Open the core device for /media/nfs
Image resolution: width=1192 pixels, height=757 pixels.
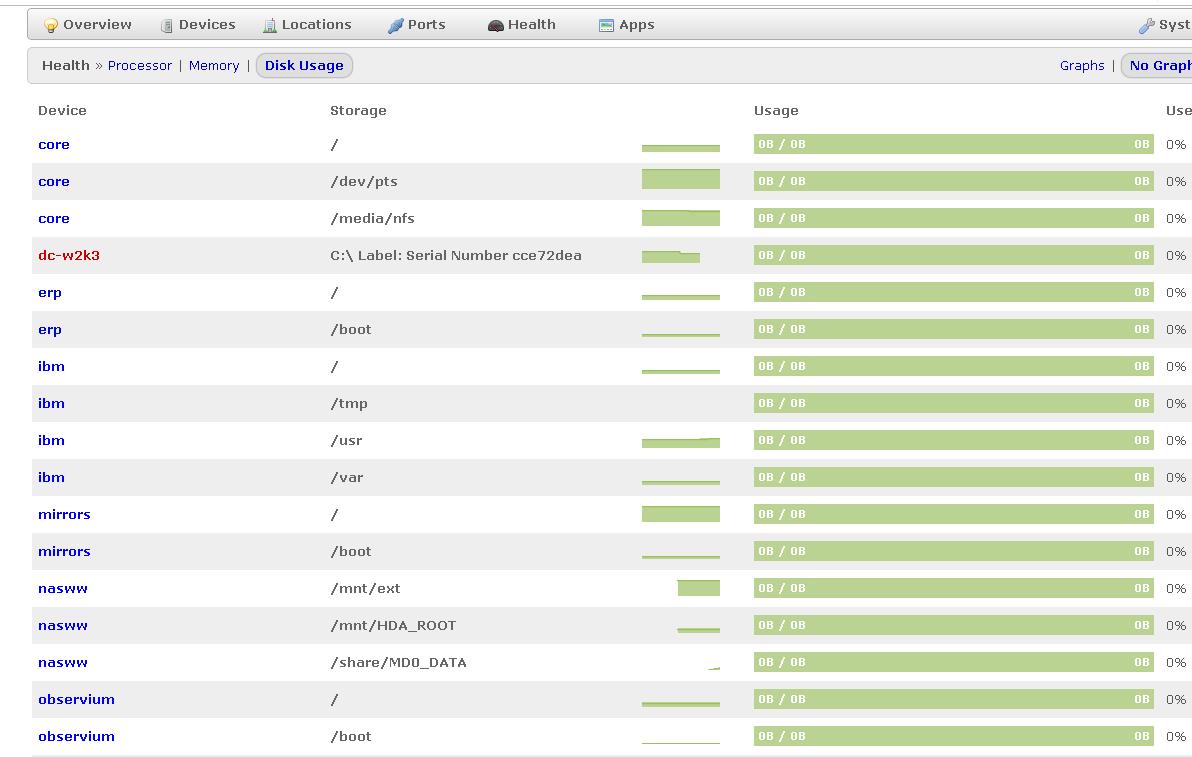[x=54, y=219]
